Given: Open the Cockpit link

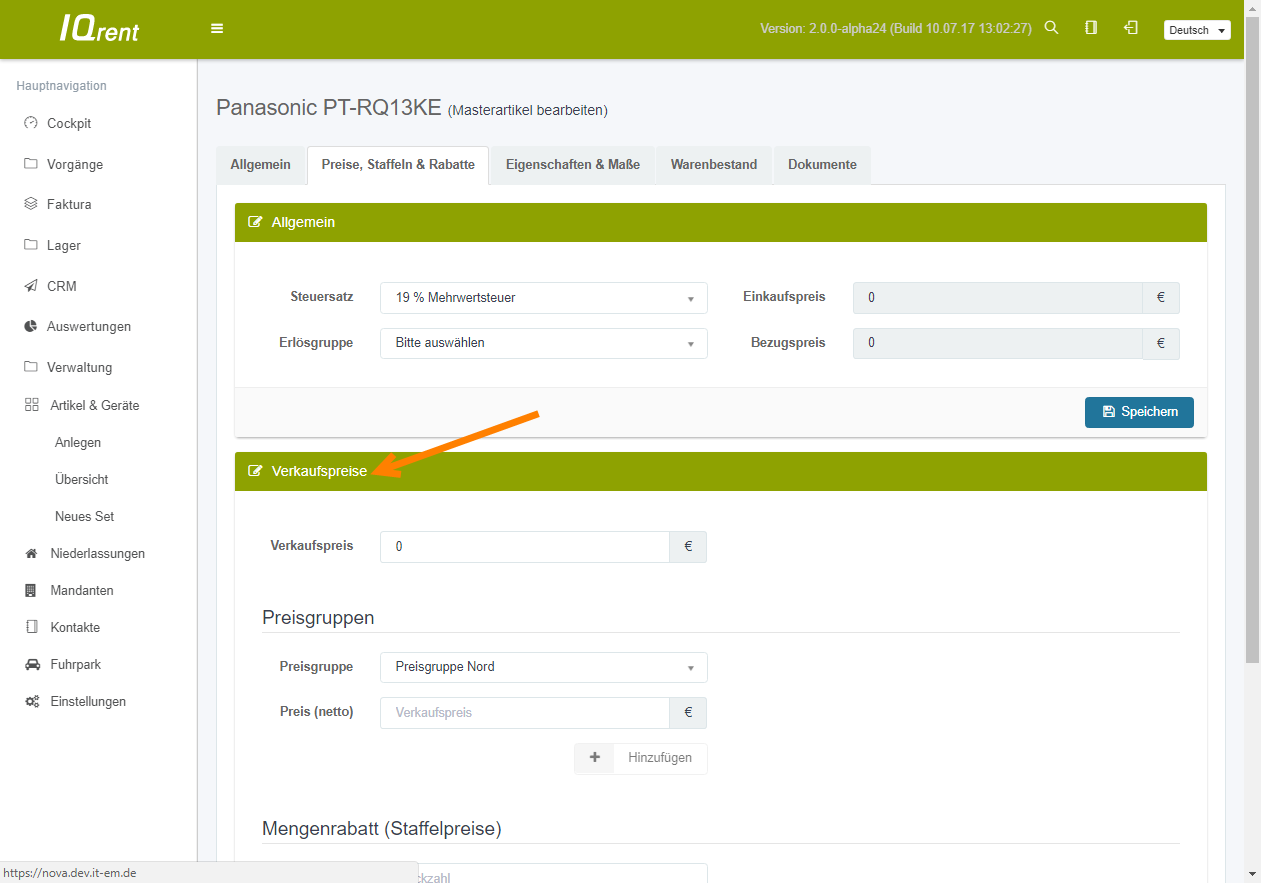Looking at the screenshot, I should click(x=69, y=123).
